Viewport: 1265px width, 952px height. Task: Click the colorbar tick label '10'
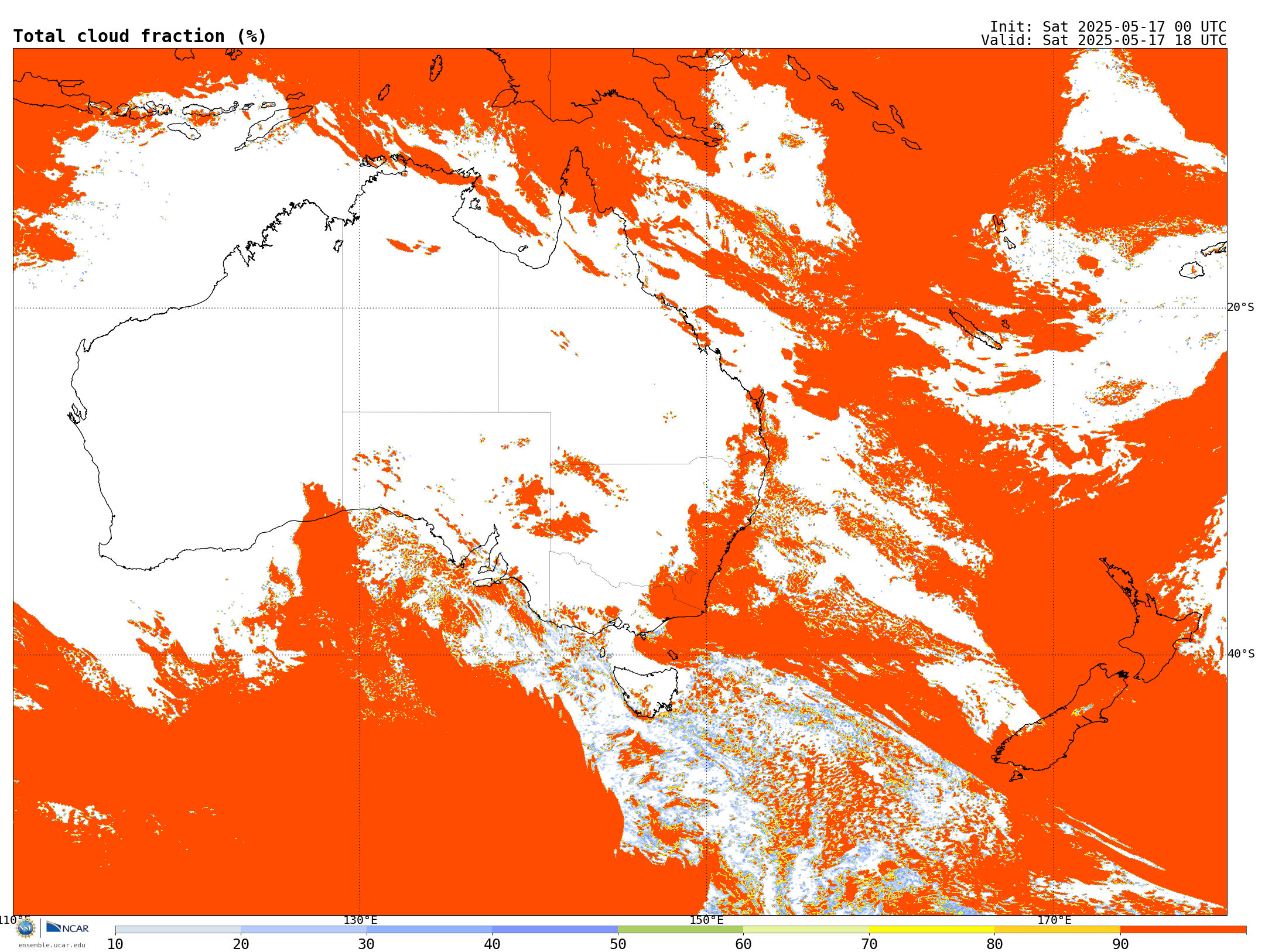pyautogui.click(x=115, y=944)
